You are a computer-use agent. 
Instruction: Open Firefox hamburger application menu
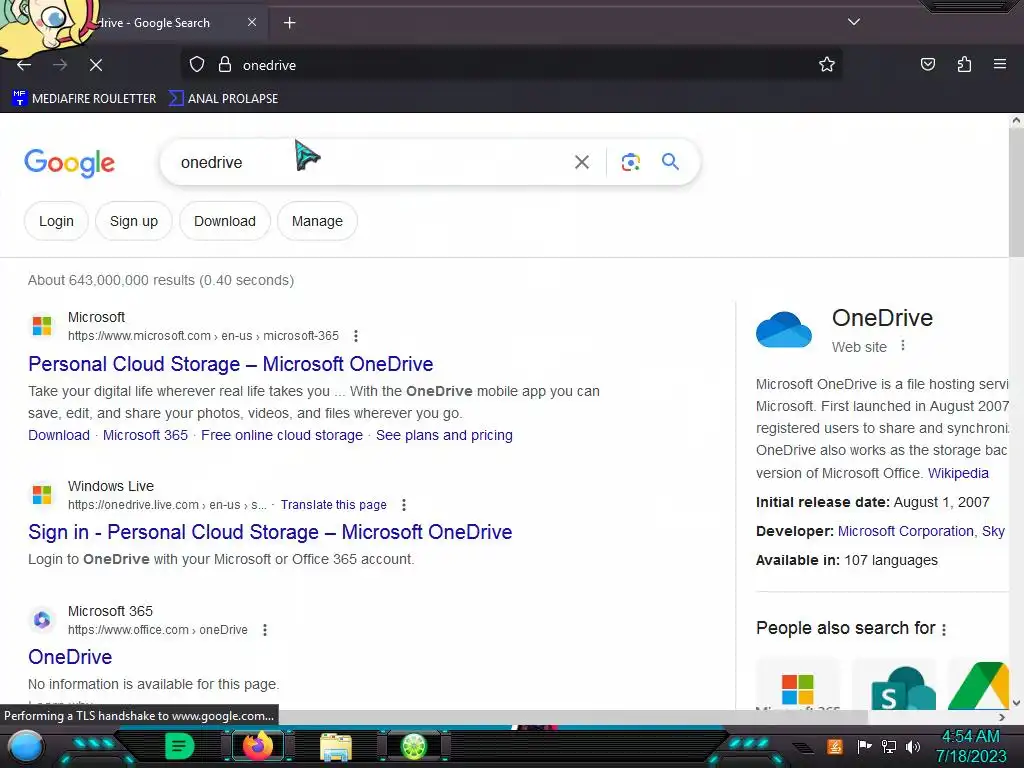(1000, 64)
